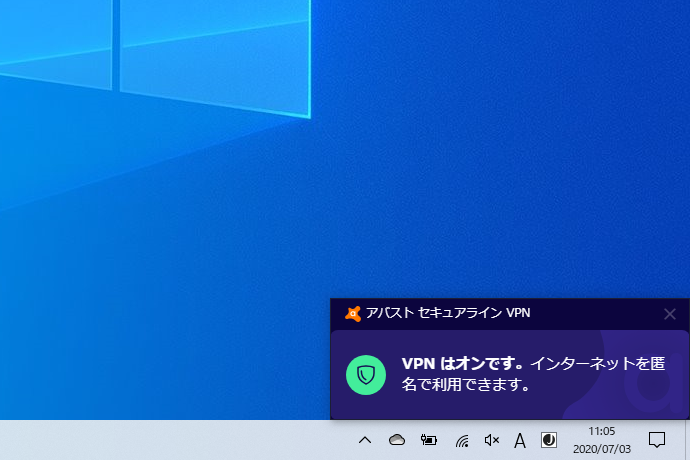Click the 'アバスト セキュアライン VPN' title

(x=448, y=313)
